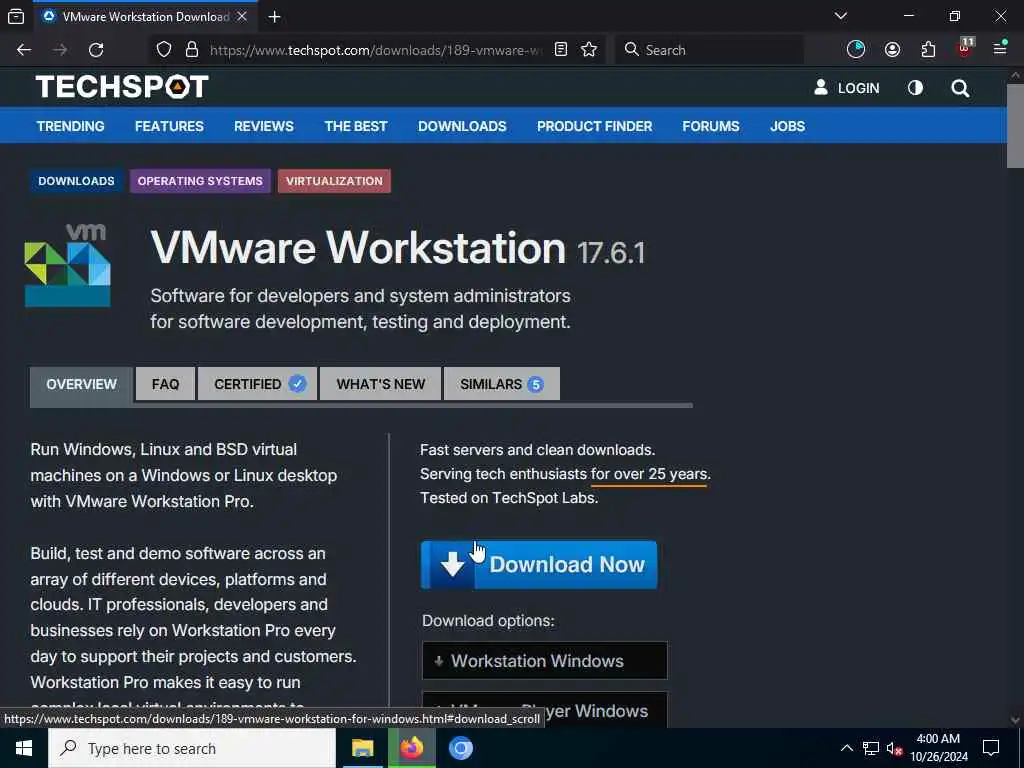Open the TRENDING nav menu item

[71, 126]
